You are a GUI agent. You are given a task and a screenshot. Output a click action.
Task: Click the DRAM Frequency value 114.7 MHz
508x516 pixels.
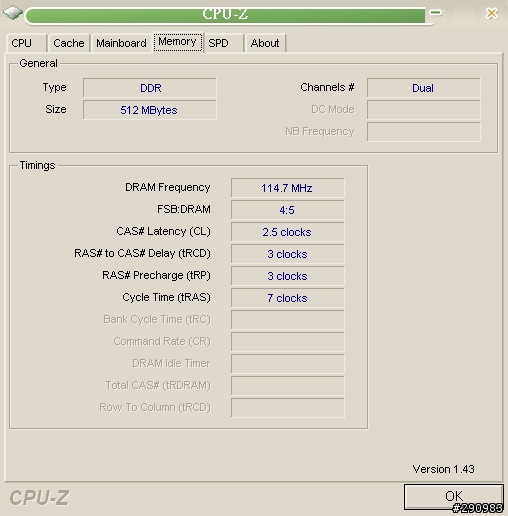(x=288, y=188)
